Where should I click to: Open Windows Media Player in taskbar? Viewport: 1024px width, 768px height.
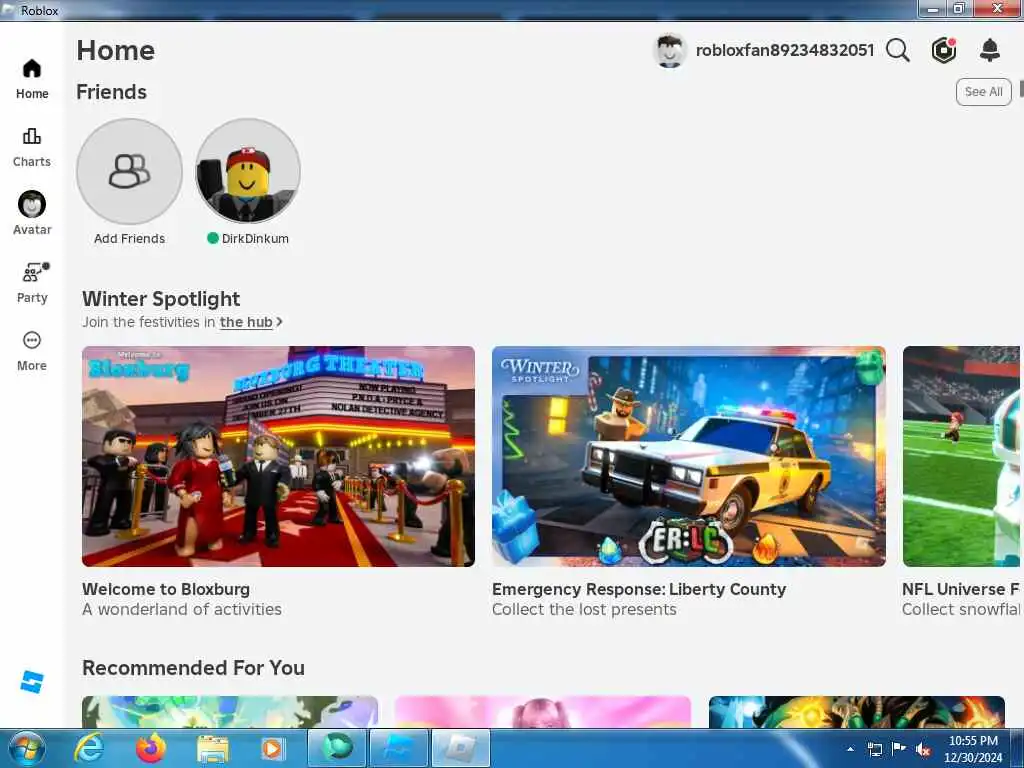tap(272, 749)
